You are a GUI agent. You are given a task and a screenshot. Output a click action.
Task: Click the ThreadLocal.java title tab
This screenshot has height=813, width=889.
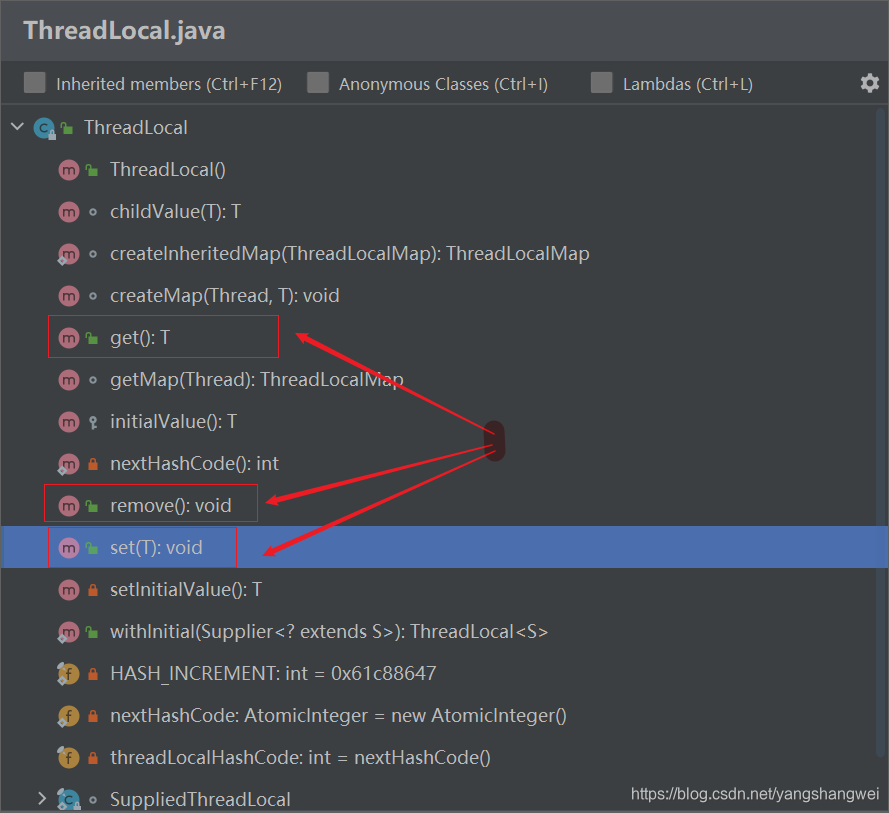[x=123, y=30]
